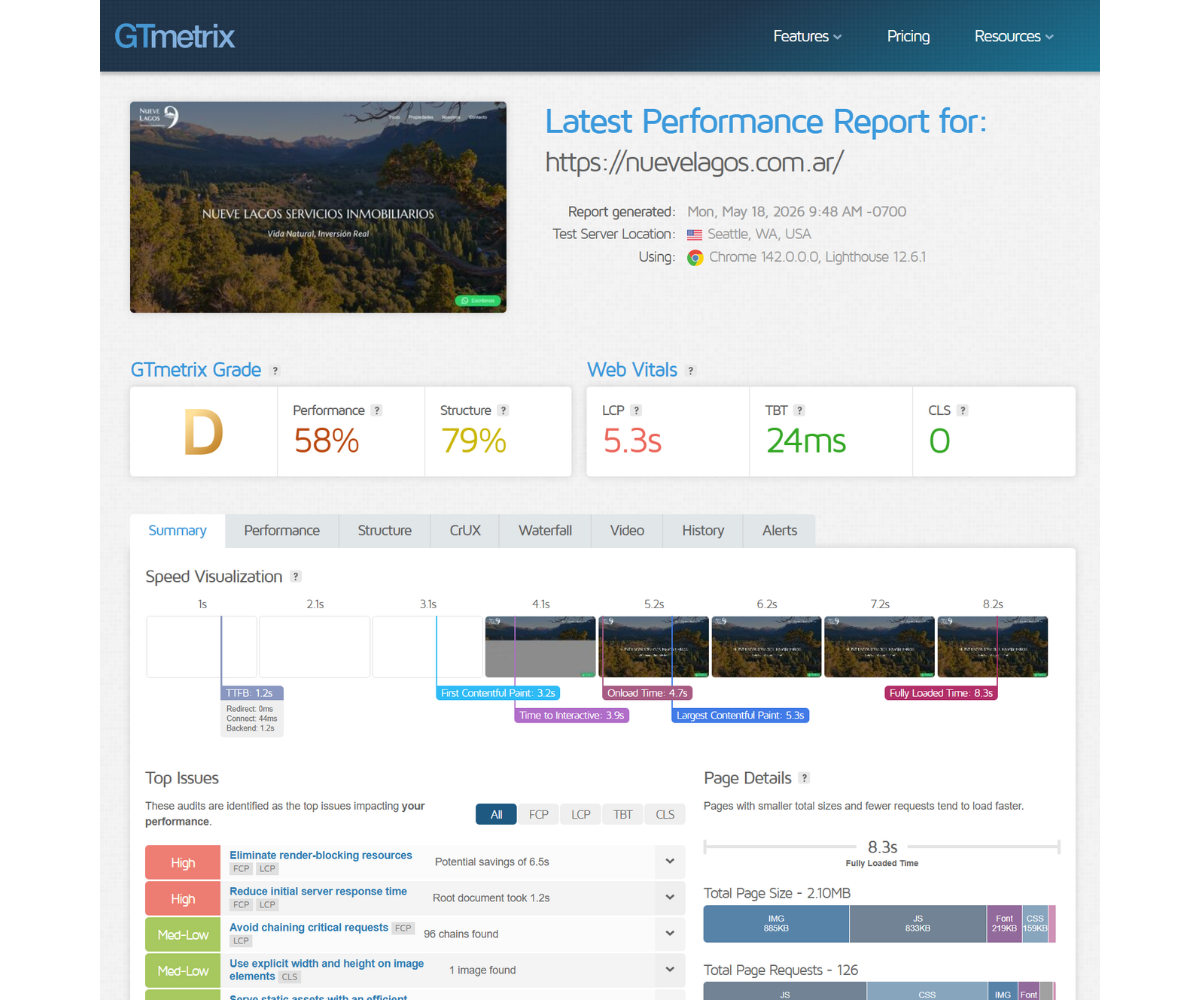Click help icon beside Performance score
Image resolution: width=1200 pixels, height=1000 pixels.
(377, 410)
